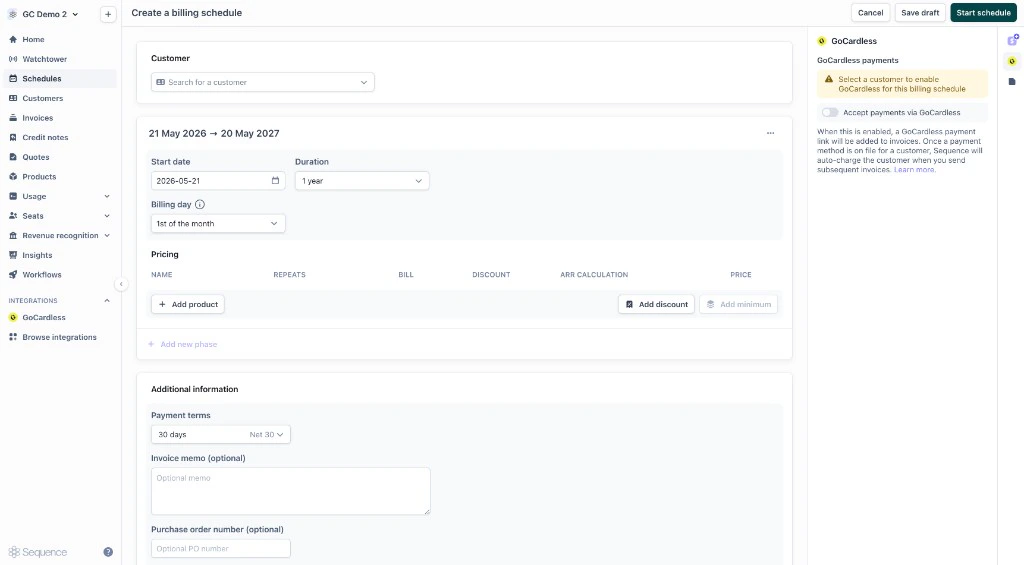
Task: Click Add discount button
Action: [x=656, y=304]
